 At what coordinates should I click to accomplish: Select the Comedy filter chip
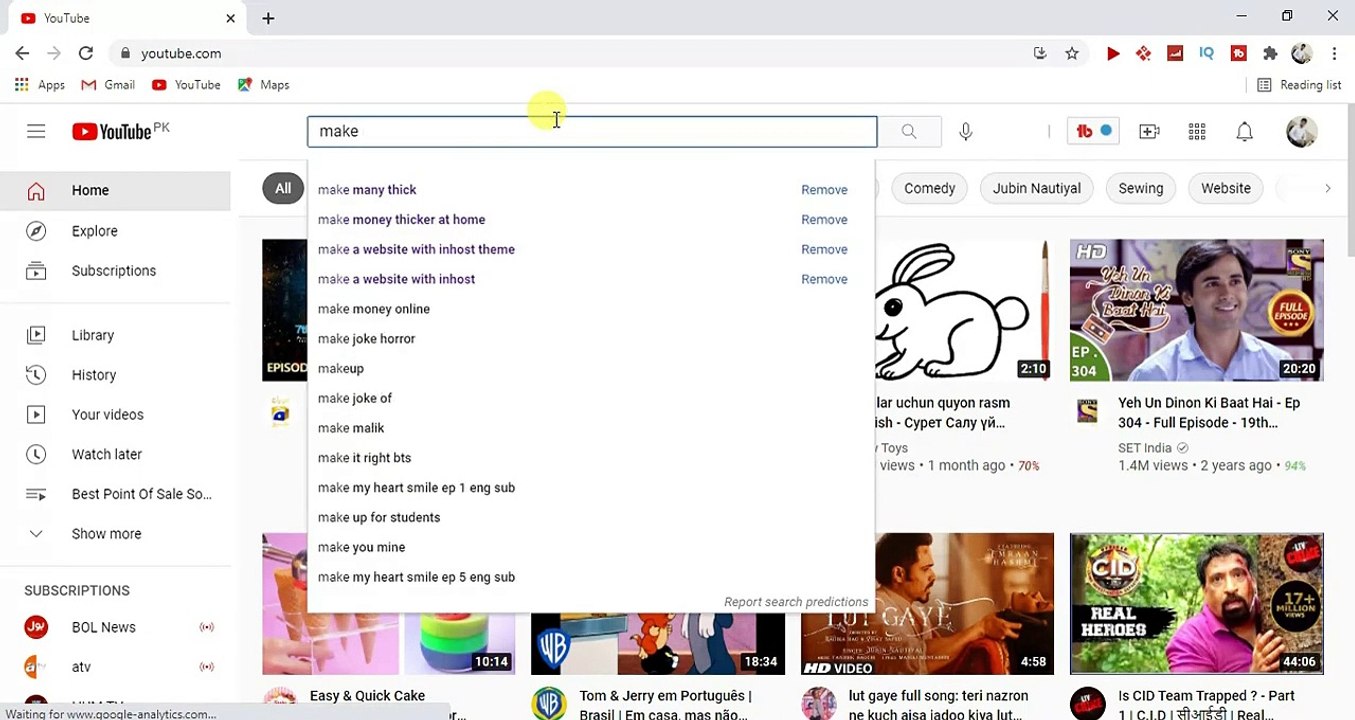tap(930, 188)
